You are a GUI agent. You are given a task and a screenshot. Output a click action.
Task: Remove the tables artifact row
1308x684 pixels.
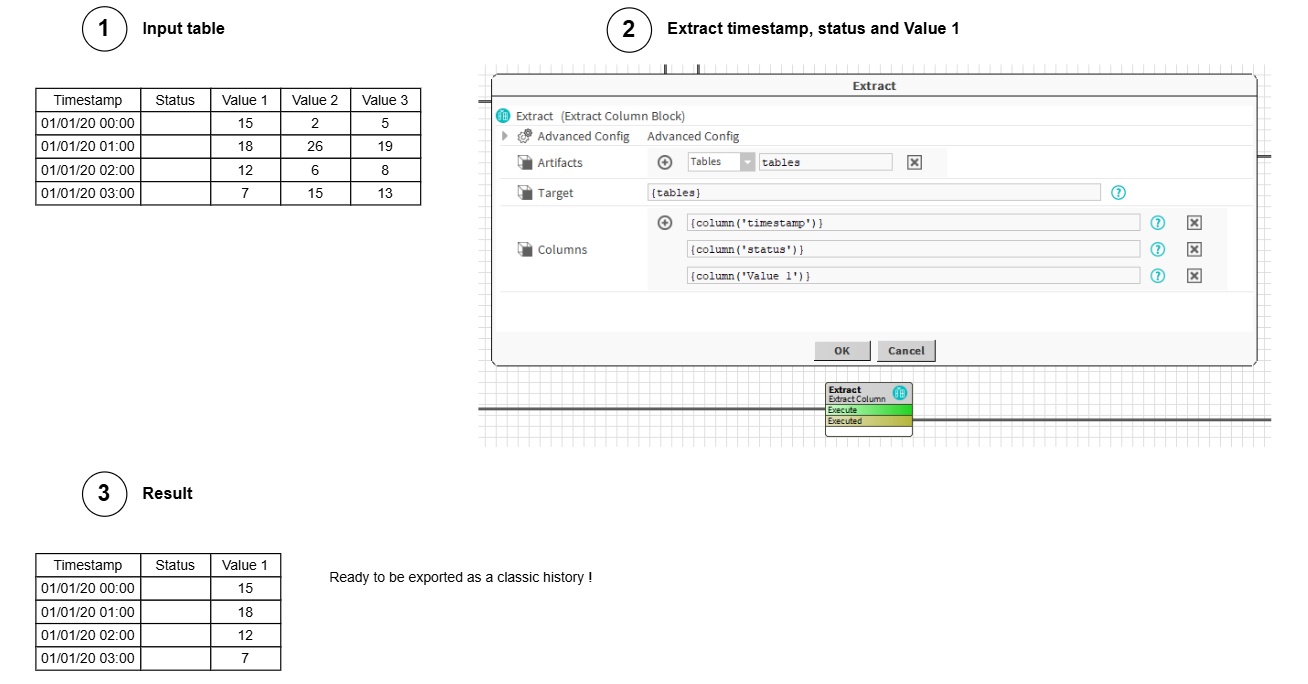(x=914, y=162)
